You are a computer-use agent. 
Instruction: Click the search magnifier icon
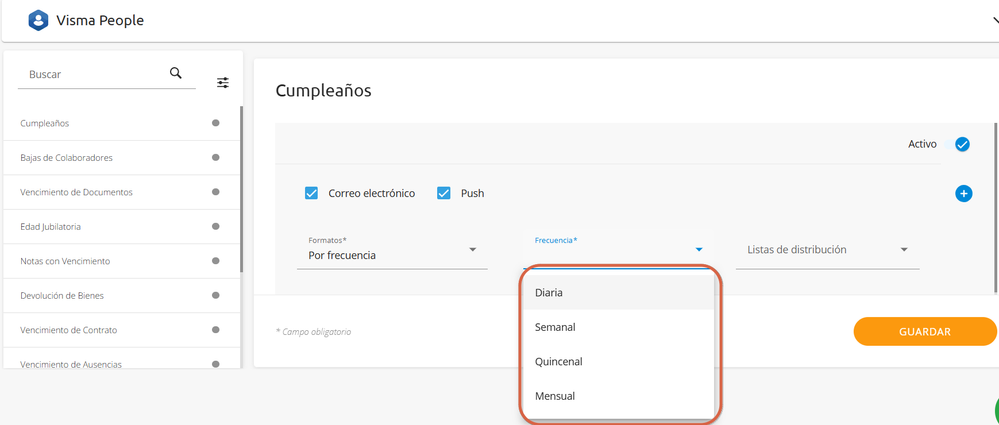coord(176,73)
